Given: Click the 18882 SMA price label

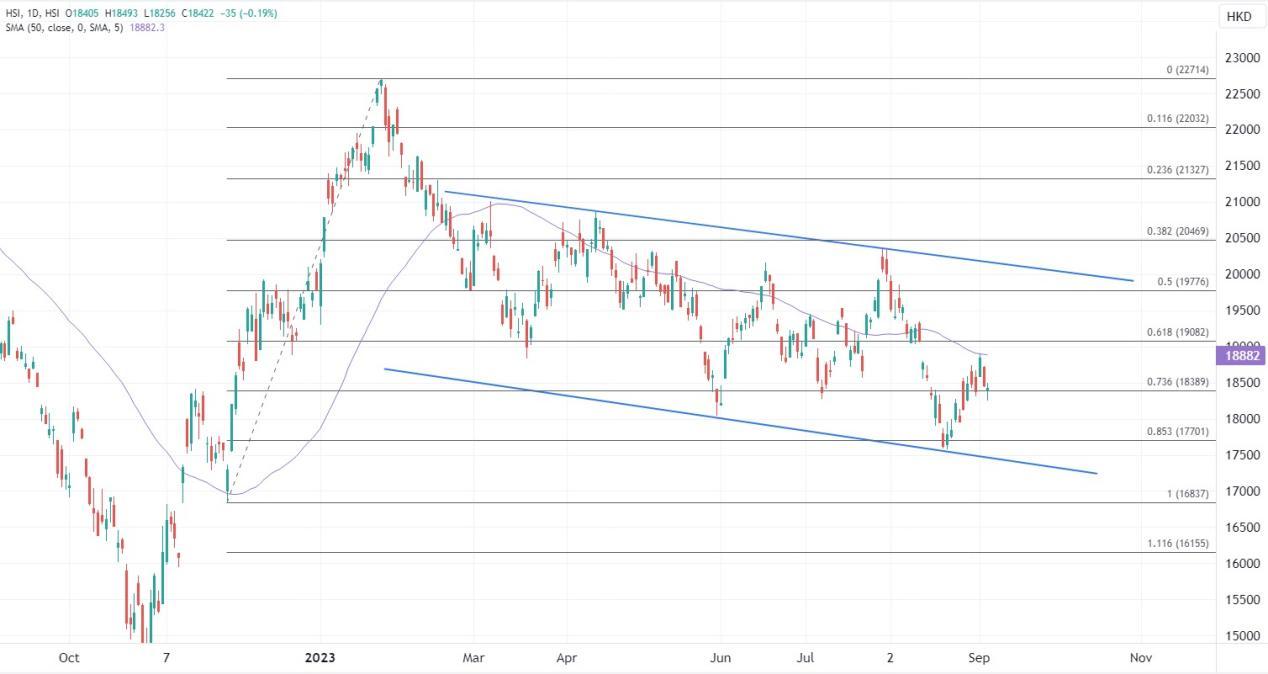Looking at the screenshot, I should (1241, 355).
